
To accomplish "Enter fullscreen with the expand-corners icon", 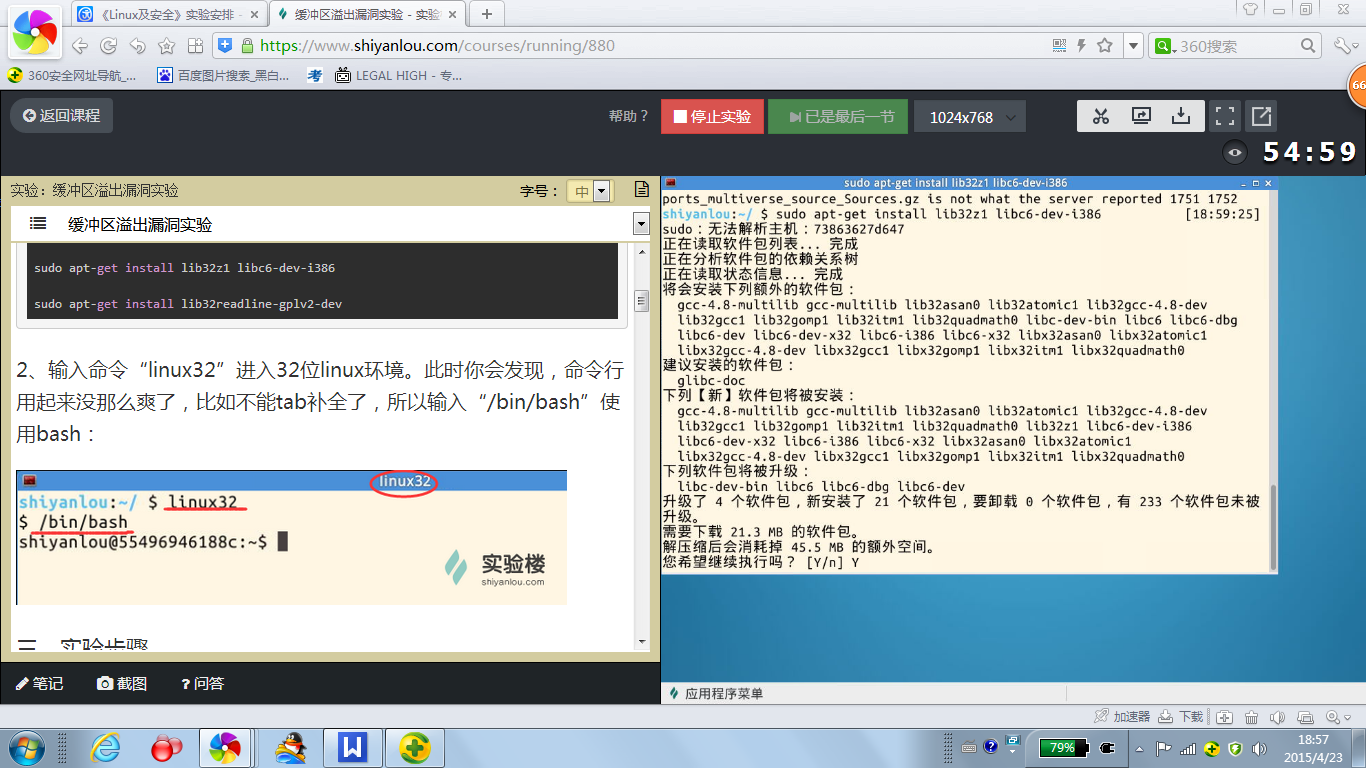I will pyautogui.click(x=1224, y=116).
